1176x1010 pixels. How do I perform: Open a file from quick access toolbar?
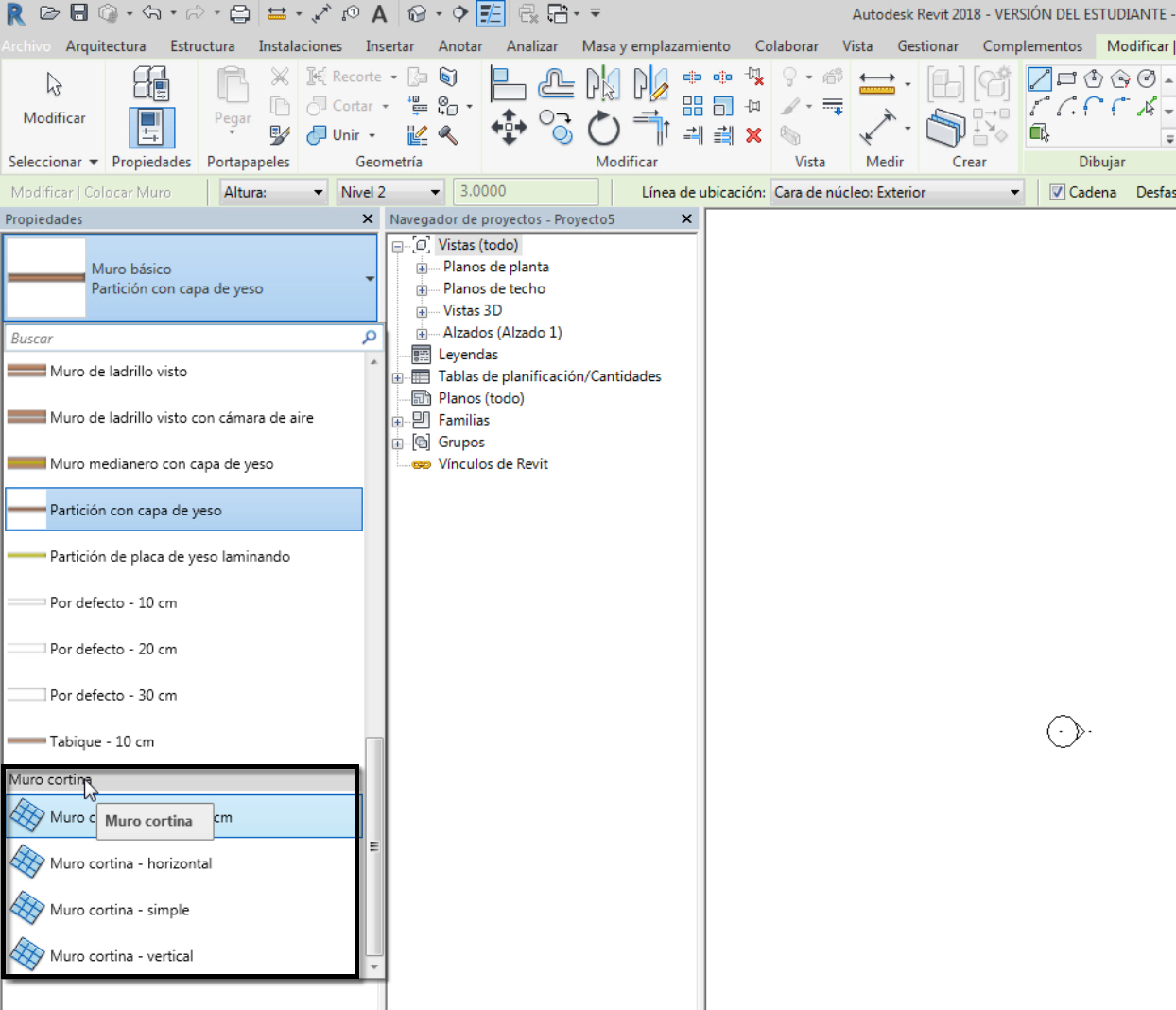(x=49, y=13)
